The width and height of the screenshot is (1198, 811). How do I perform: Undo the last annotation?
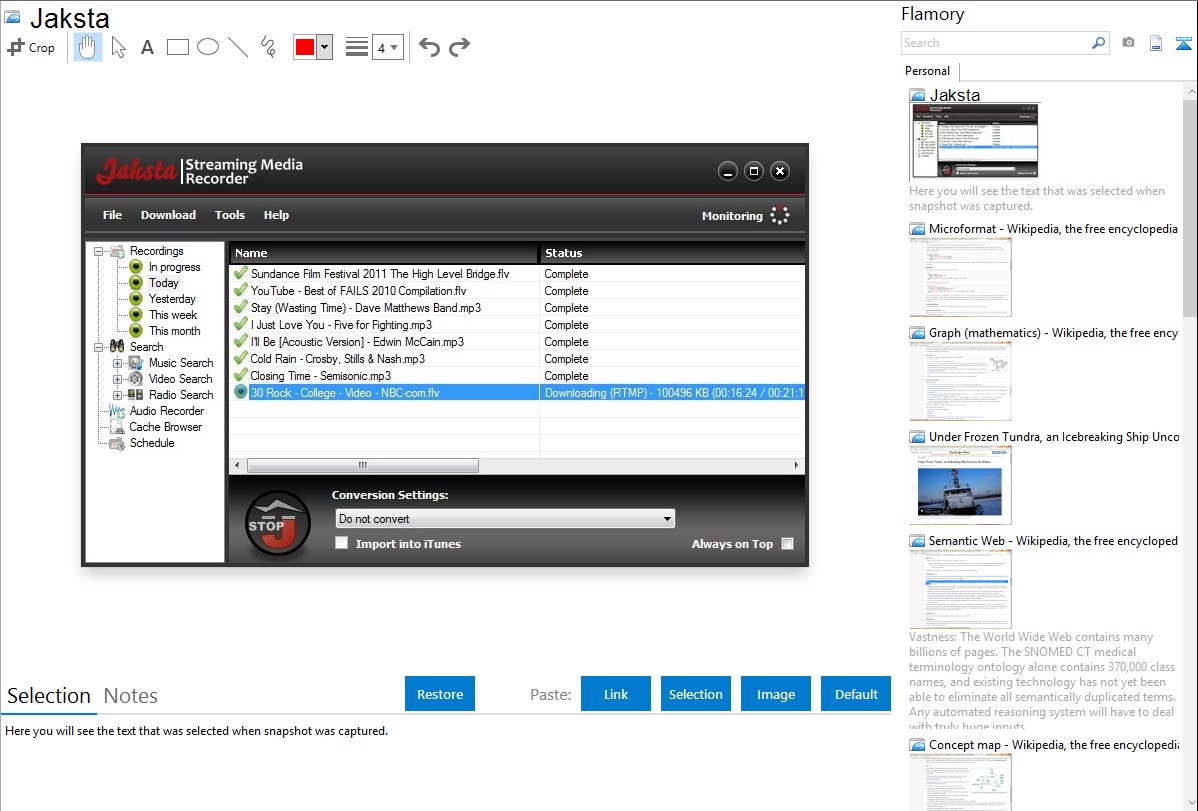point(429,47)
